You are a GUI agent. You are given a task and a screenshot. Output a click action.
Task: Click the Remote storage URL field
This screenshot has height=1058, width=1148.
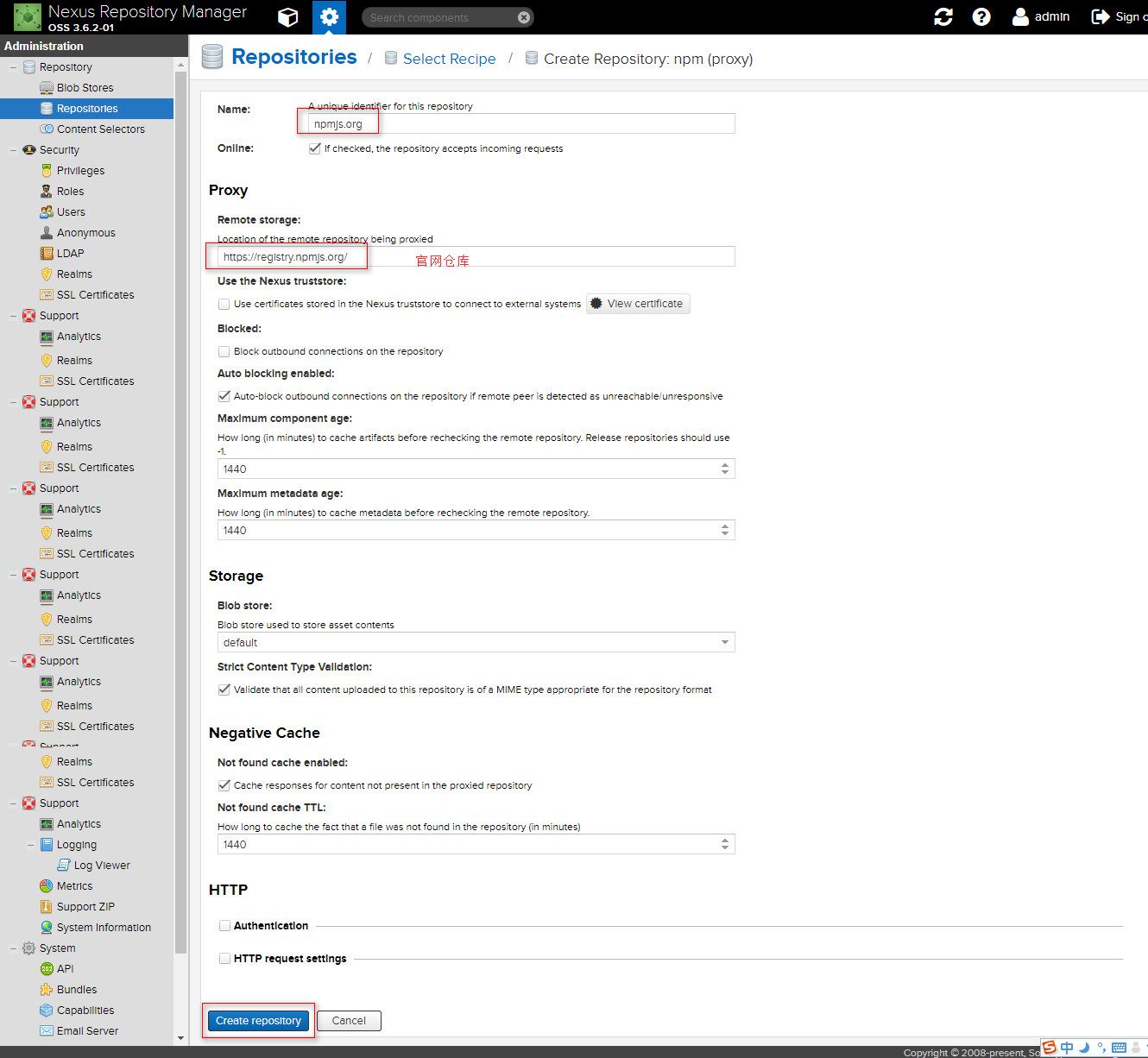[x=476, y=256]
